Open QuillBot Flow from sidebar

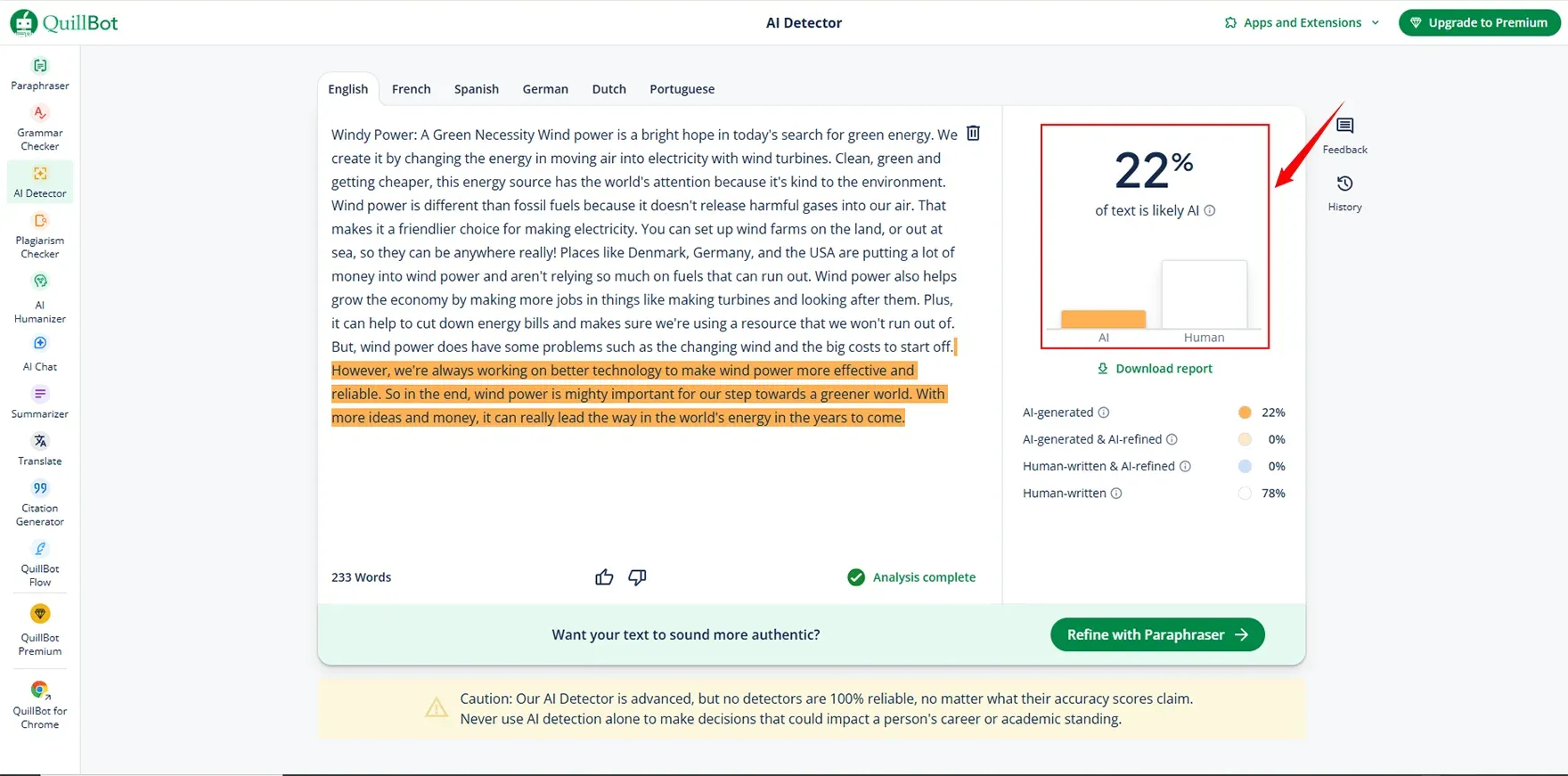40,564
